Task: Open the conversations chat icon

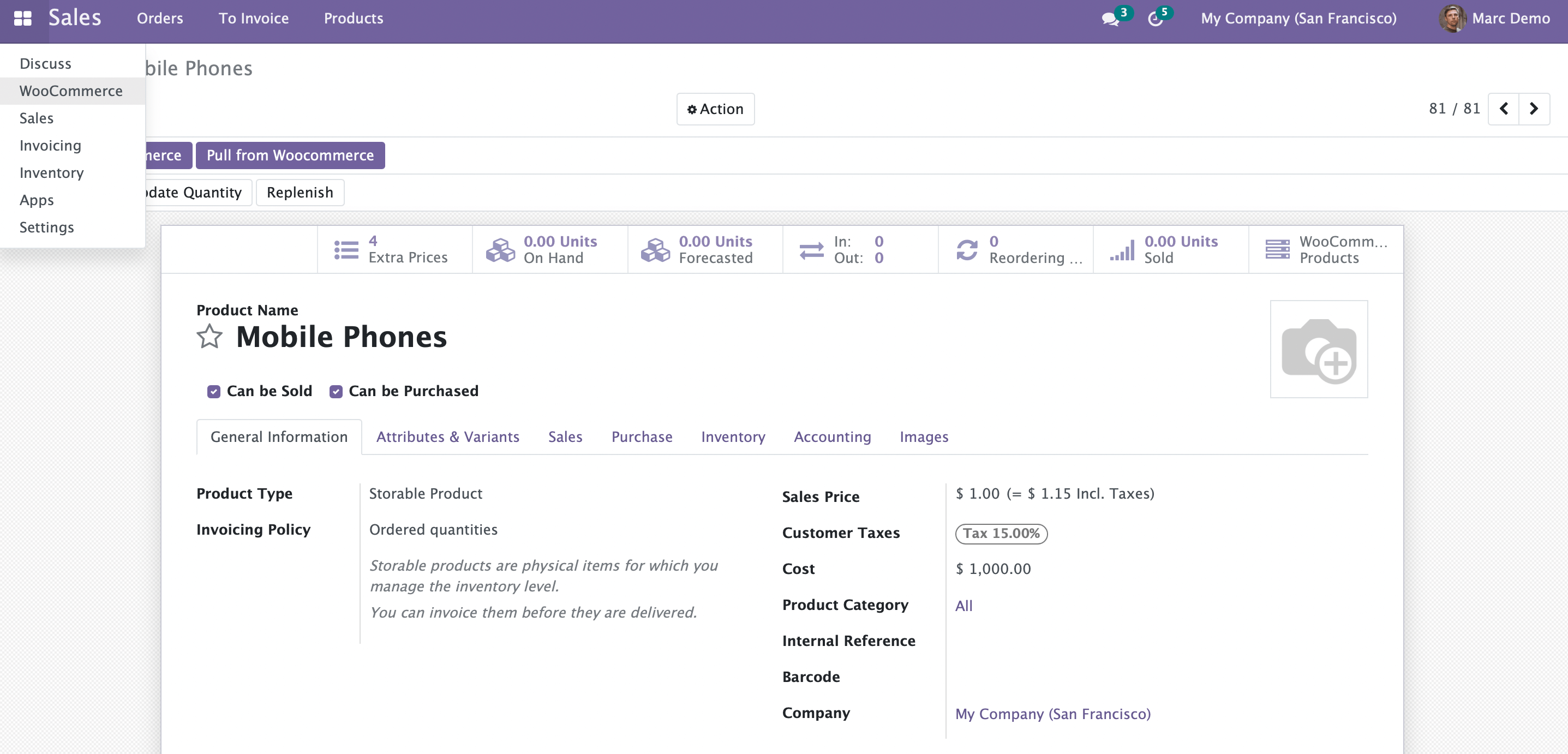Action: [x=1110, y=19]
